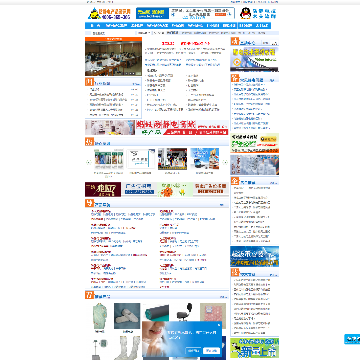360x360 pixels.
Task: Click the outlined left button in chat popup
Action: pos(194,351)
